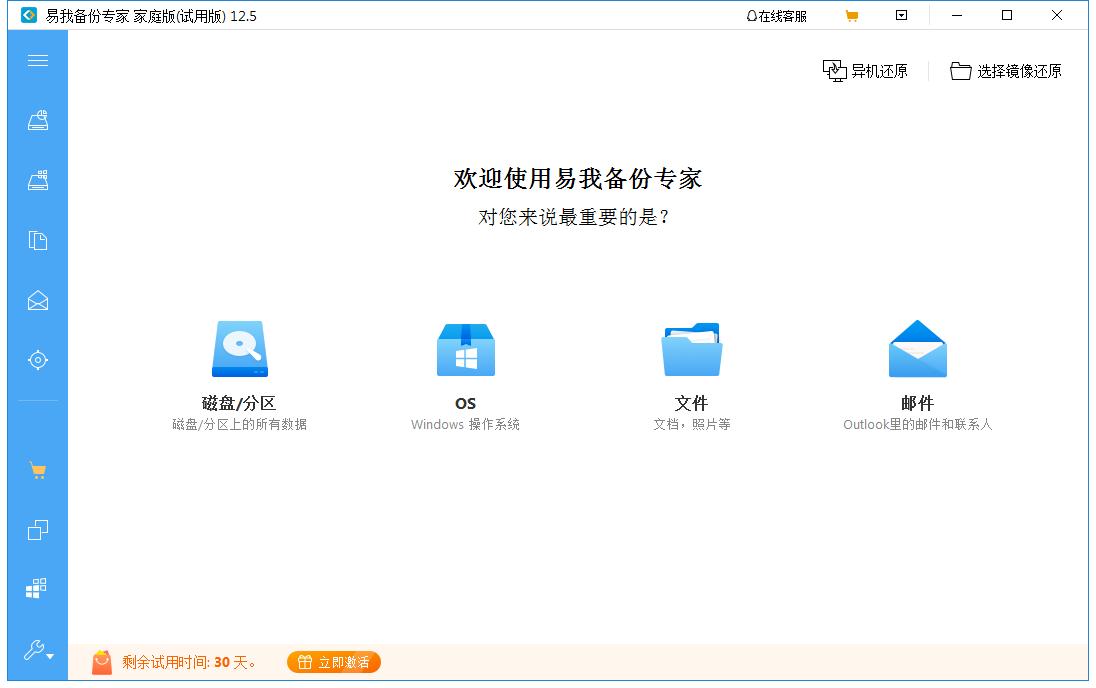The height and width of the screenshot is (688, 1096).
Task: Open system clone icon with Windows logo
Action: point(38,589)
